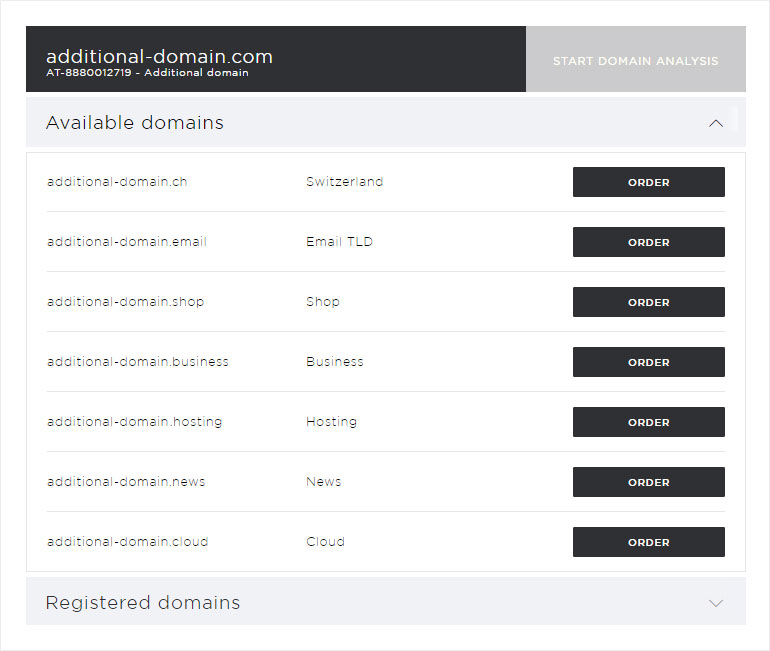Order the additional-domain.shop domain

tap(648, 302)
